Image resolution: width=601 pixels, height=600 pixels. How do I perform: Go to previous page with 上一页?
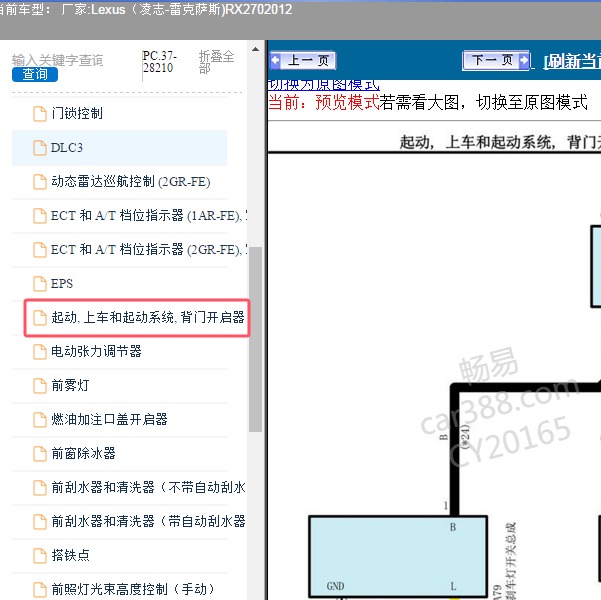click(303, 61)
